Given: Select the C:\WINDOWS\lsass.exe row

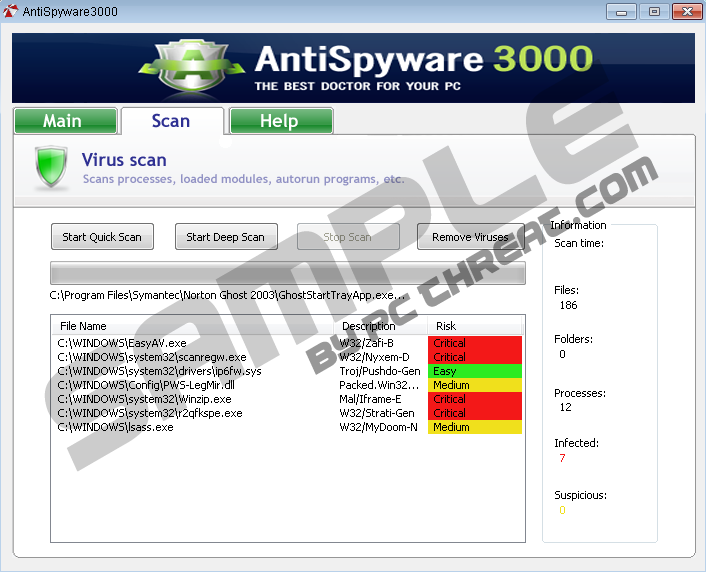Looking at the screenshot, I should coord(287,427).
